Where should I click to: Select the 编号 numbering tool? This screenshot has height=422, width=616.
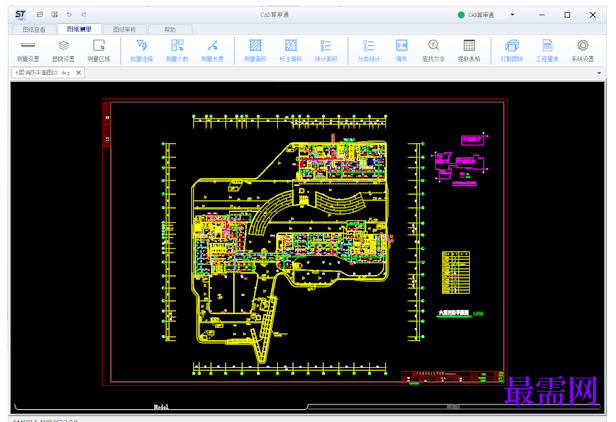tap(401, 51)
